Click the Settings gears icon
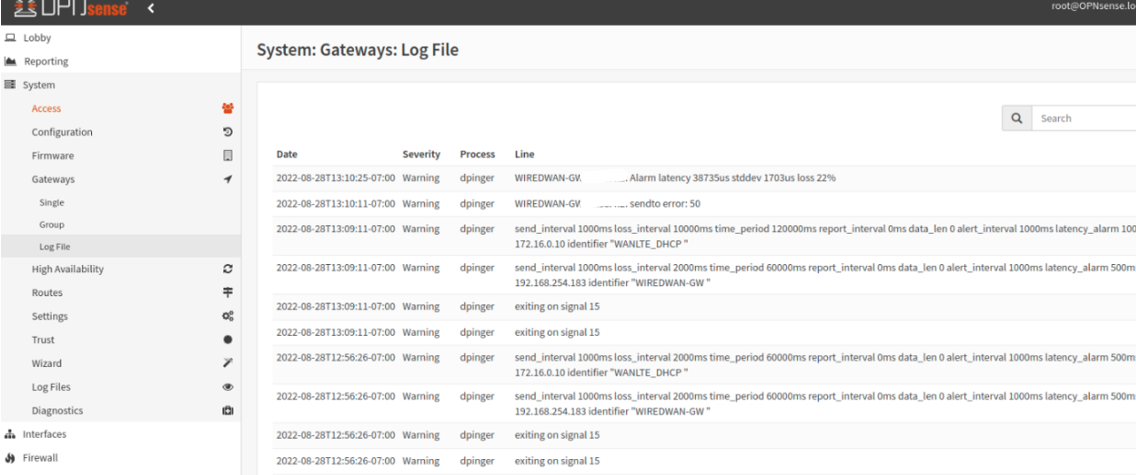 tap(227, 316)
